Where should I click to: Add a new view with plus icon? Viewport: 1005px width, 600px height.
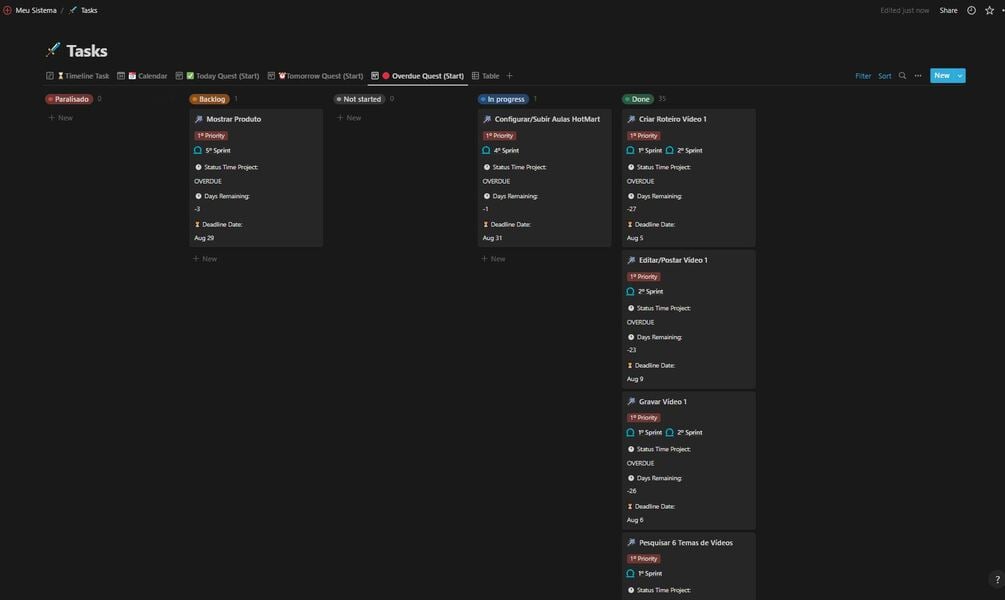pos(510,76)
